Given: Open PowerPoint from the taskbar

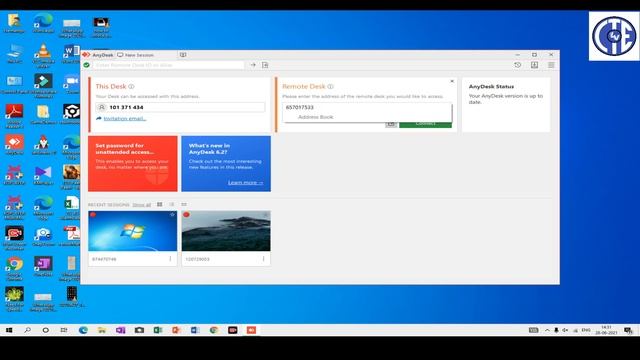Looking at the screenshot, I should (176, 330).
